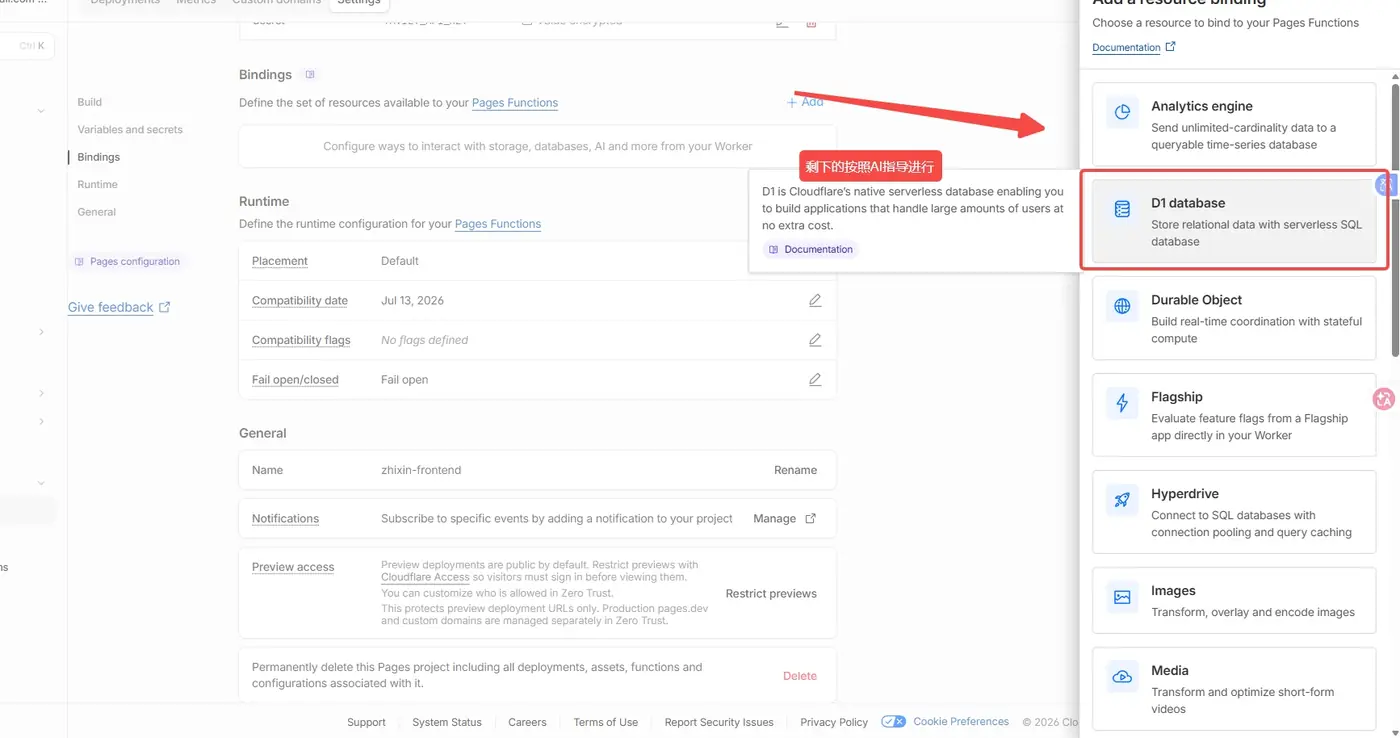Pick the Durable Object globe icon
Viewport: 1400px width, 738px height.
(1122, 306)
